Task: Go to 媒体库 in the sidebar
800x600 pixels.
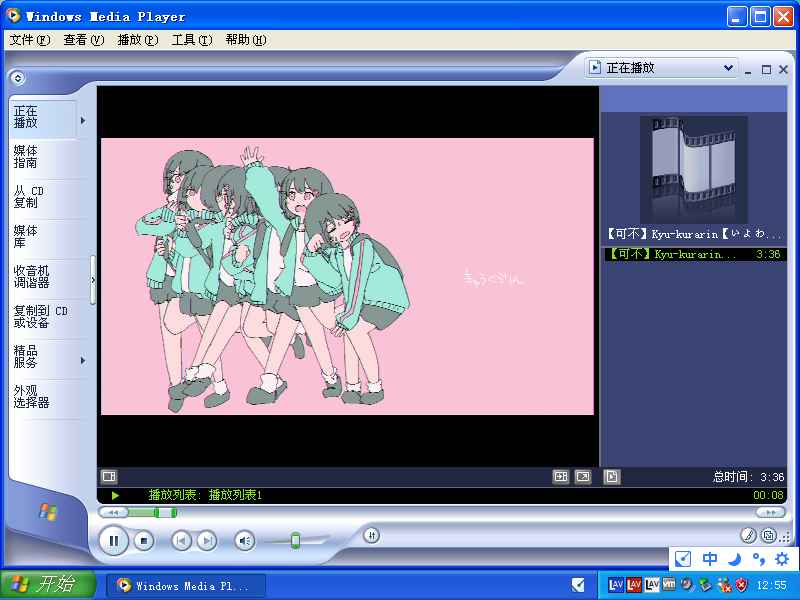Action: (26, 236)
